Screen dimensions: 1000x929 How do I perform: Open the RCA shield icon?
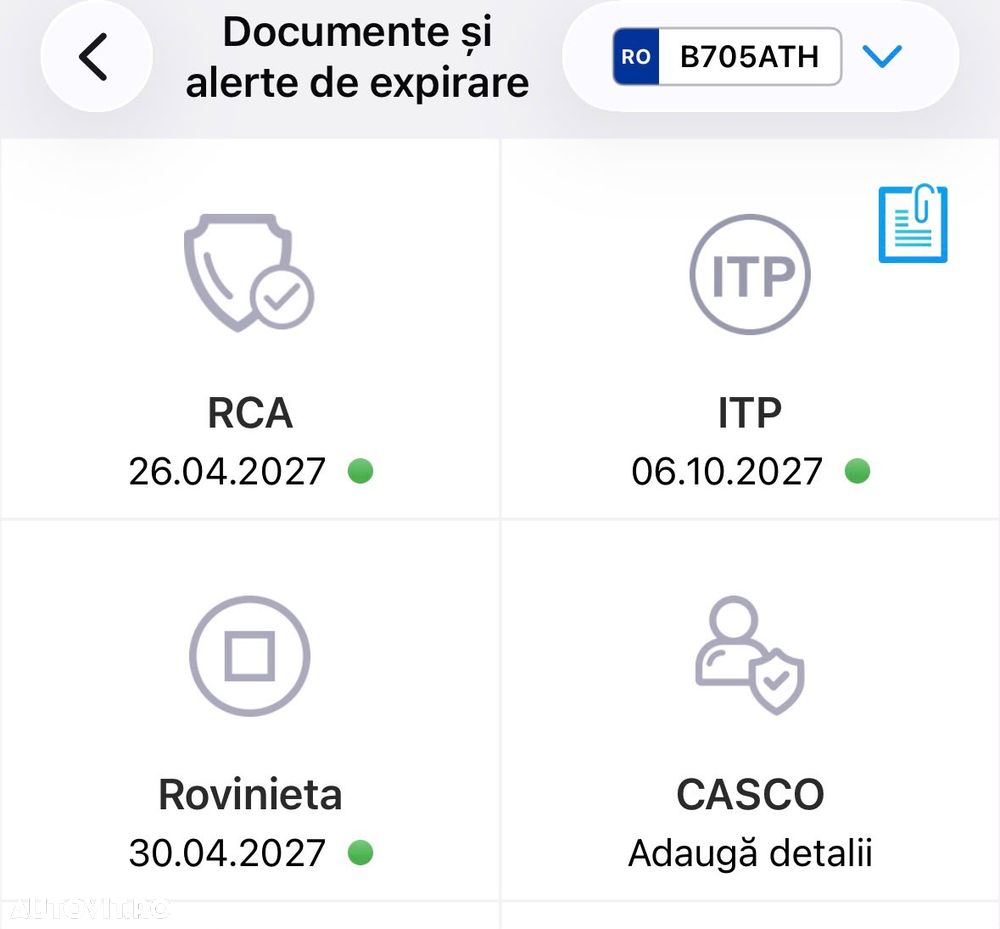click(x=249, y=273)
